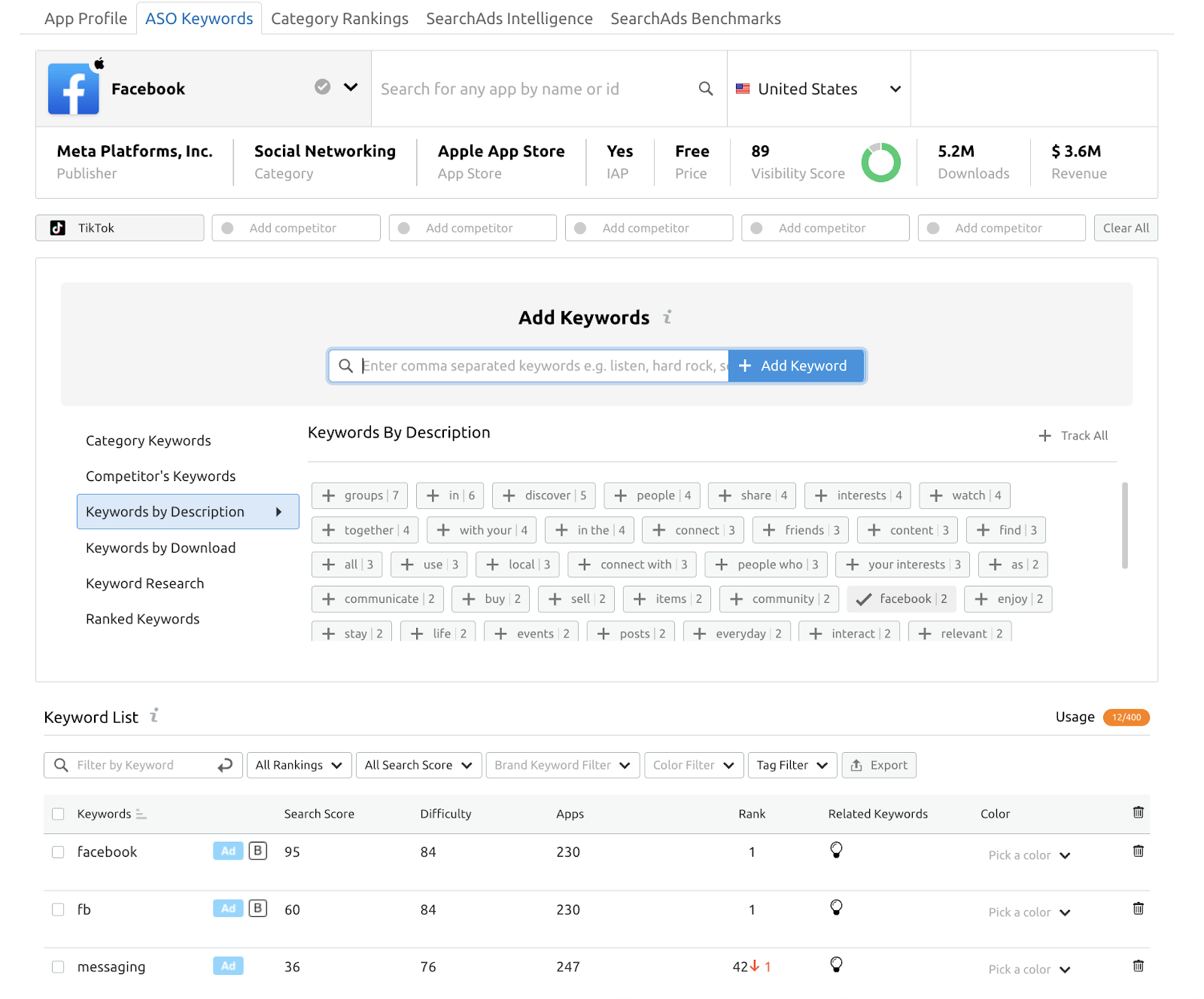
Task: Expand the All Rankings filter dropdown
Action: pos(298,765)
